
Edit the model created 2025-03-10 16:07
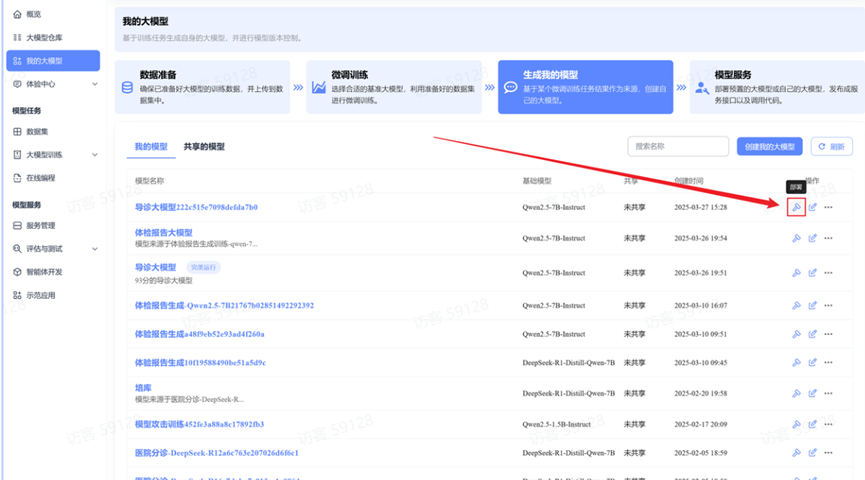(813, 305)
